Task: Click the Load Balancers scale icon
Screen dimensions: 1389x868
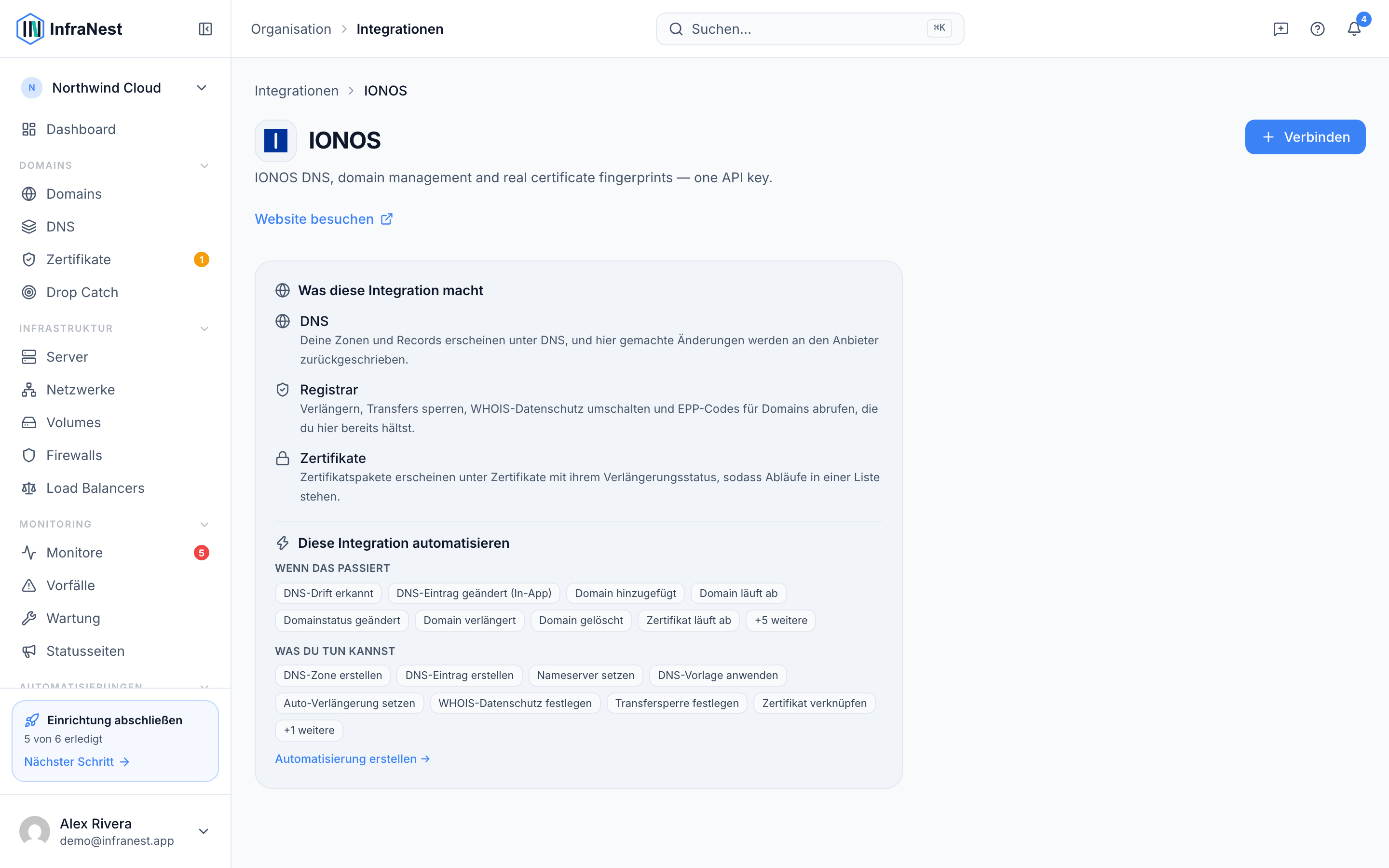Action: (x=29, y=488)
